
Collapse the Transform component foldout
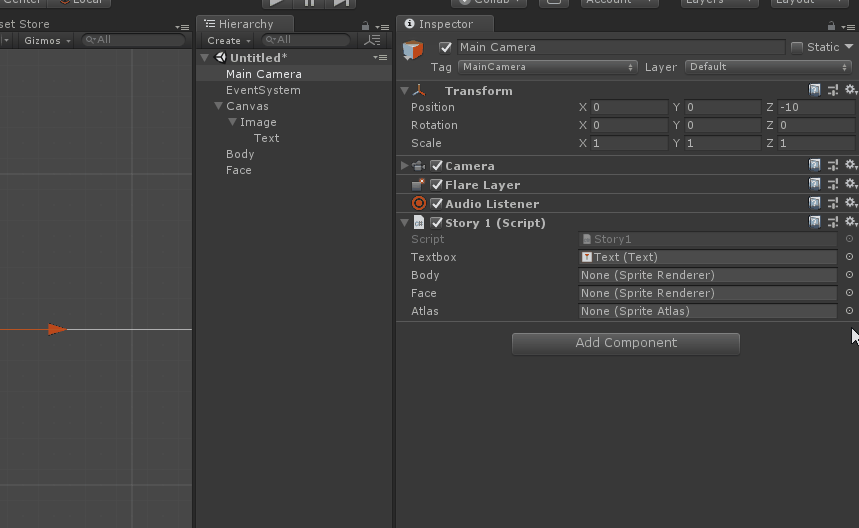click(x=405, y=91)
